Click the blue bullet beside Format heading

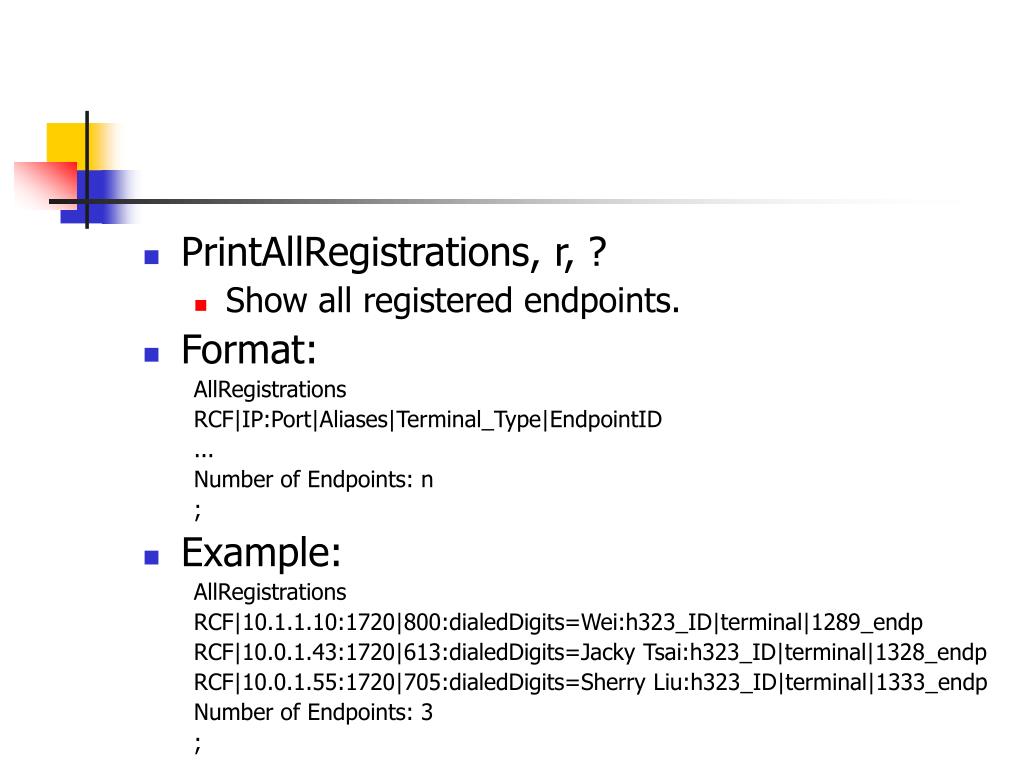[152, 355]
